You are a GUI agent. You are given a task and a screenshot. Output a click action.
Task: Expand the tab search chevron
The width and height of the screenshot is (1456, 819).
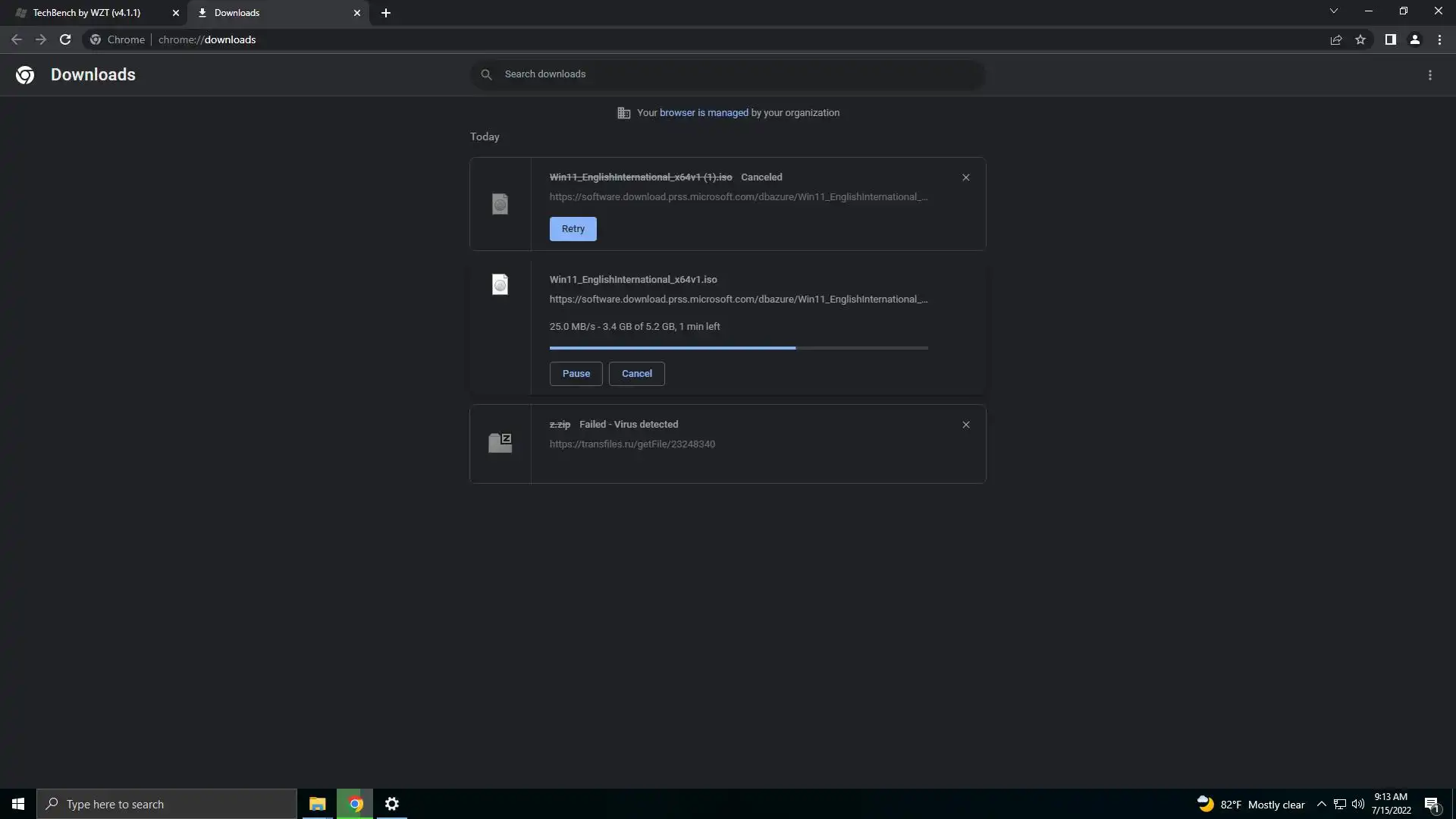pos(1333,11)
